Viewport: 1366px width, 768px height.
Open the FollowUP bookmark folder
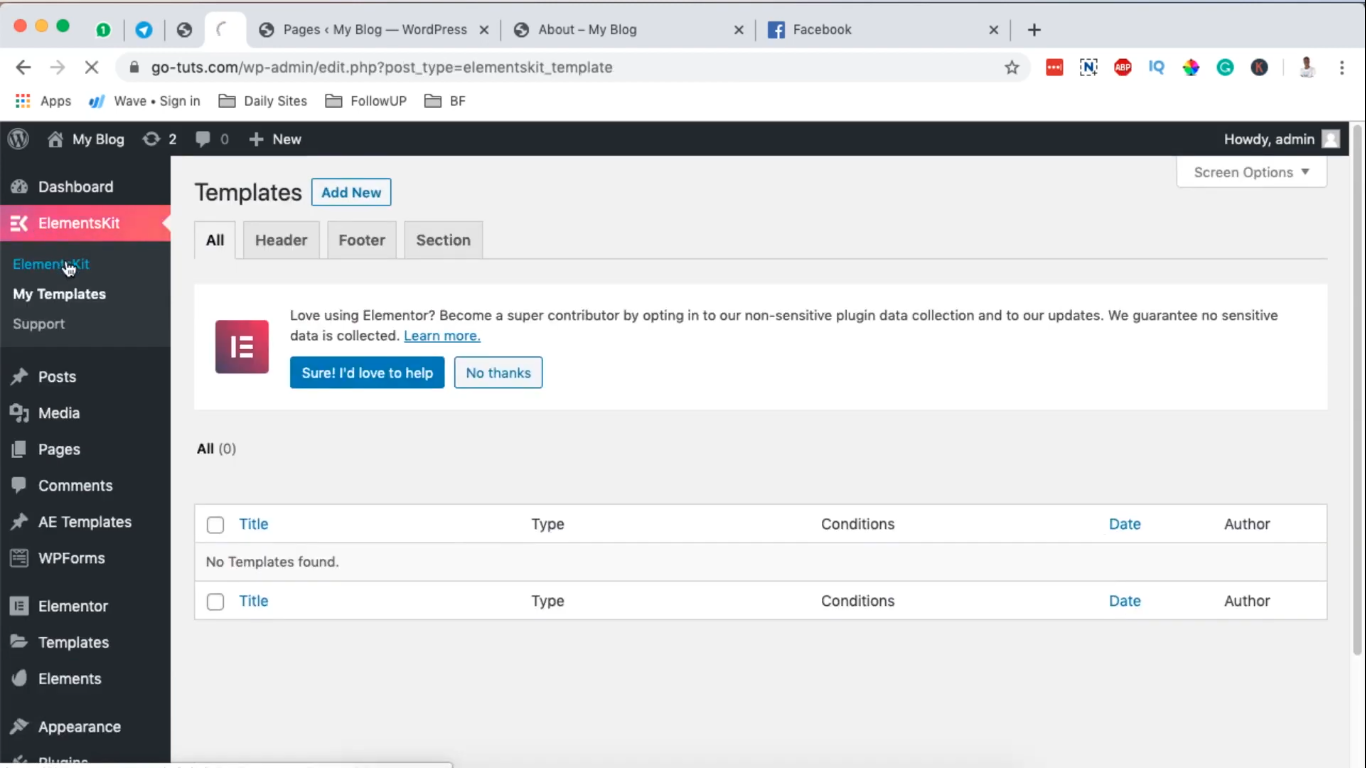pos(365,101)
